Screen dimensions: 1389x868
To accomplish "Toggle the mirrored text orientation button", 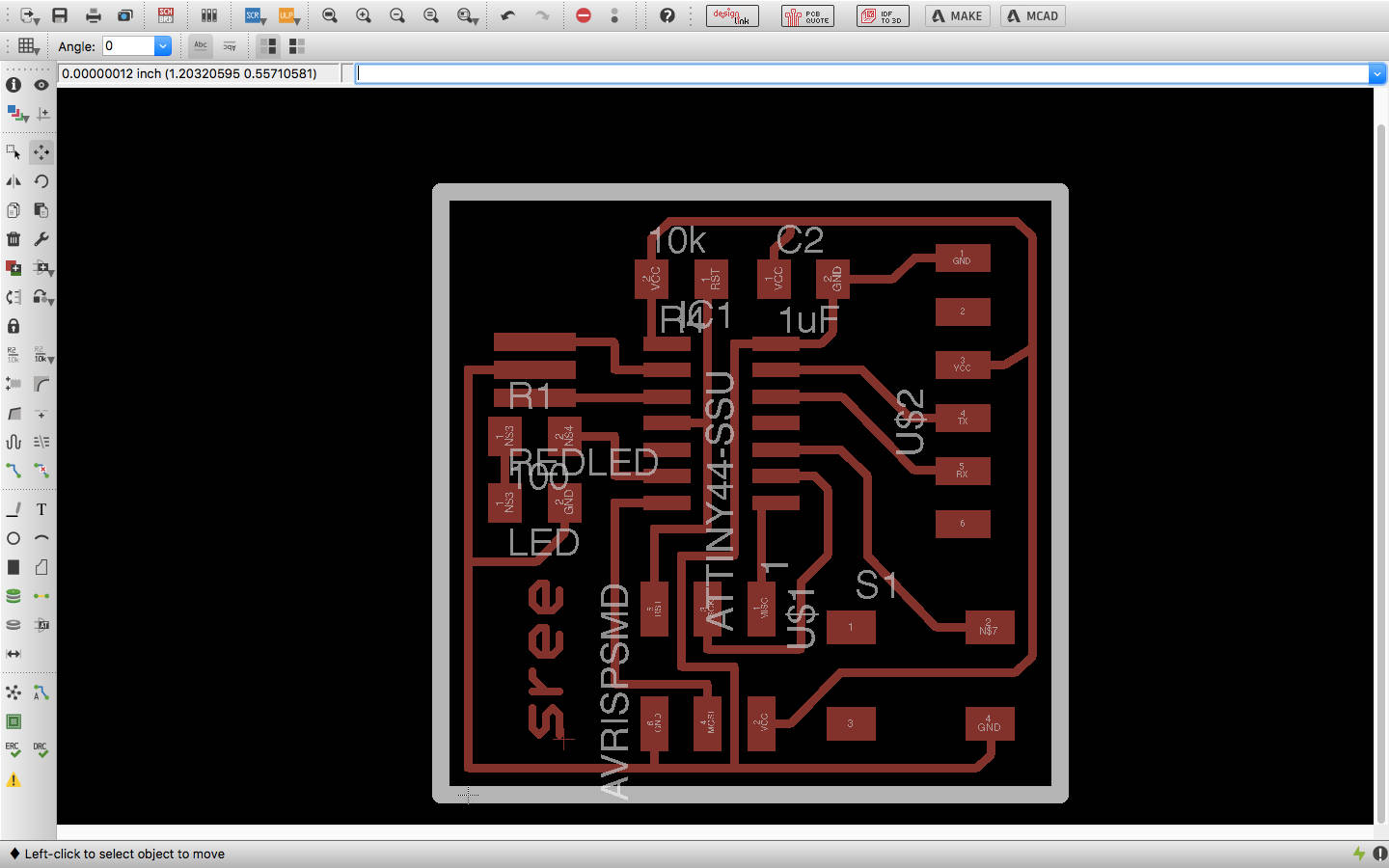I will (230, 45).
